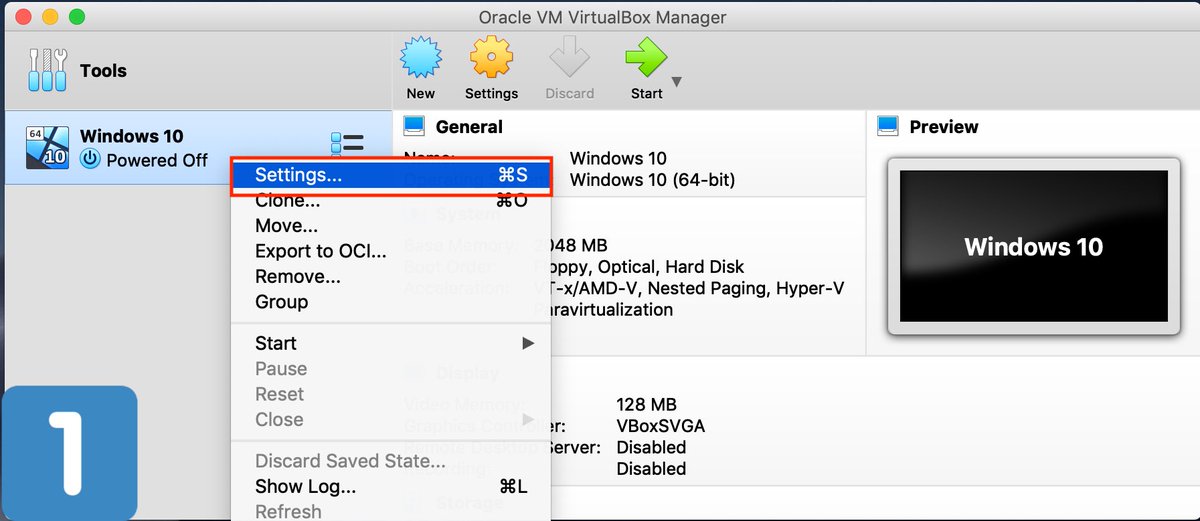Click the Powered Off status text
This screenshot has width=1200, height=521.
tap(157, 160)
